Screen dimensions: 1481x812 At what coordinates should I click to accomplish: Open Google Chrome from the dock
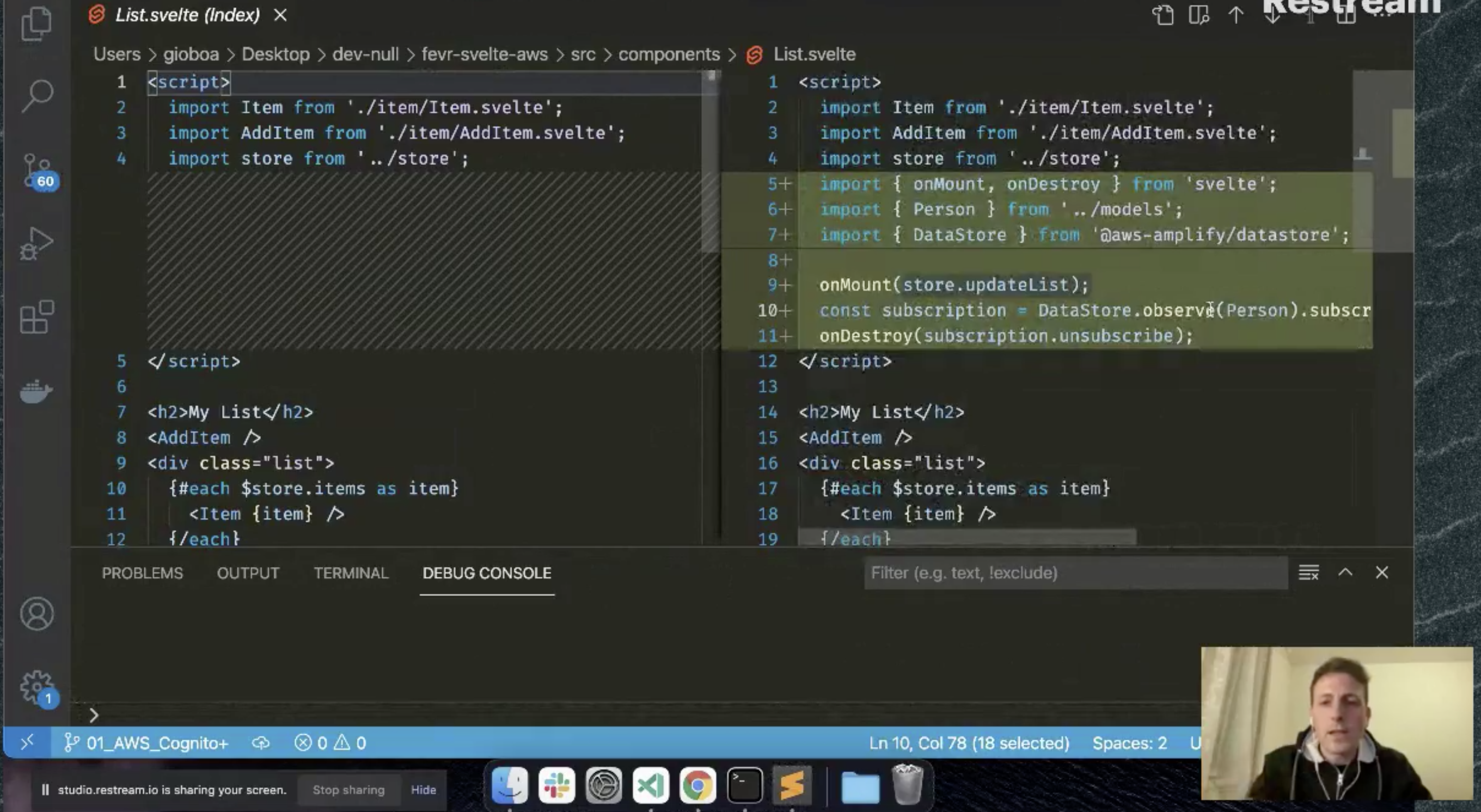[697, 785]
